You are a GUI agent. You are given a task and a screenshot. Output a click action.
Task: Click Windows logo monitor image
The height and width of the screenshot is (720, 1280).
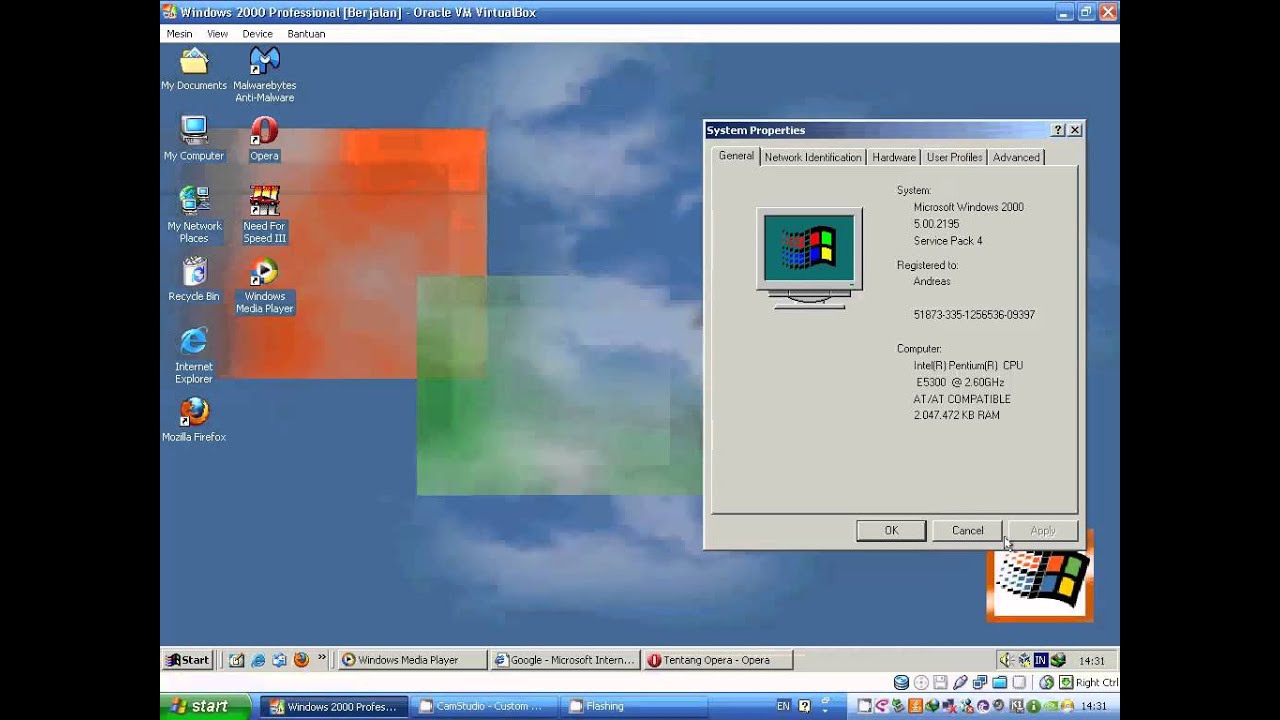tap(809, 258)
